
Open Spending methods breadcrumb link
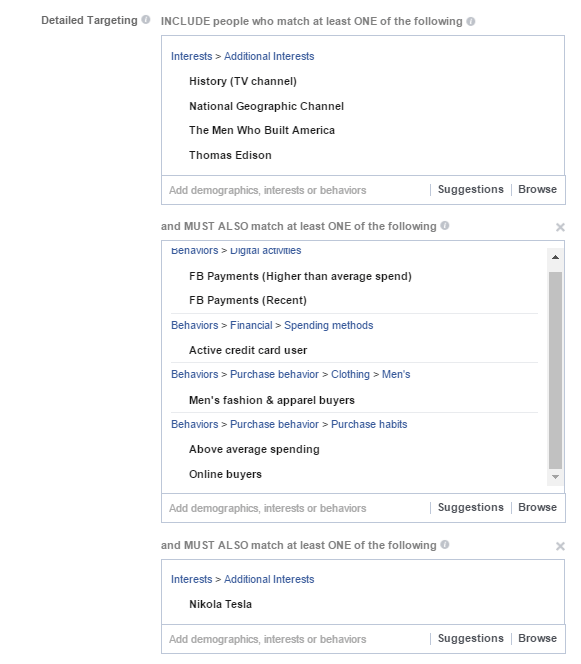(329, 325)
